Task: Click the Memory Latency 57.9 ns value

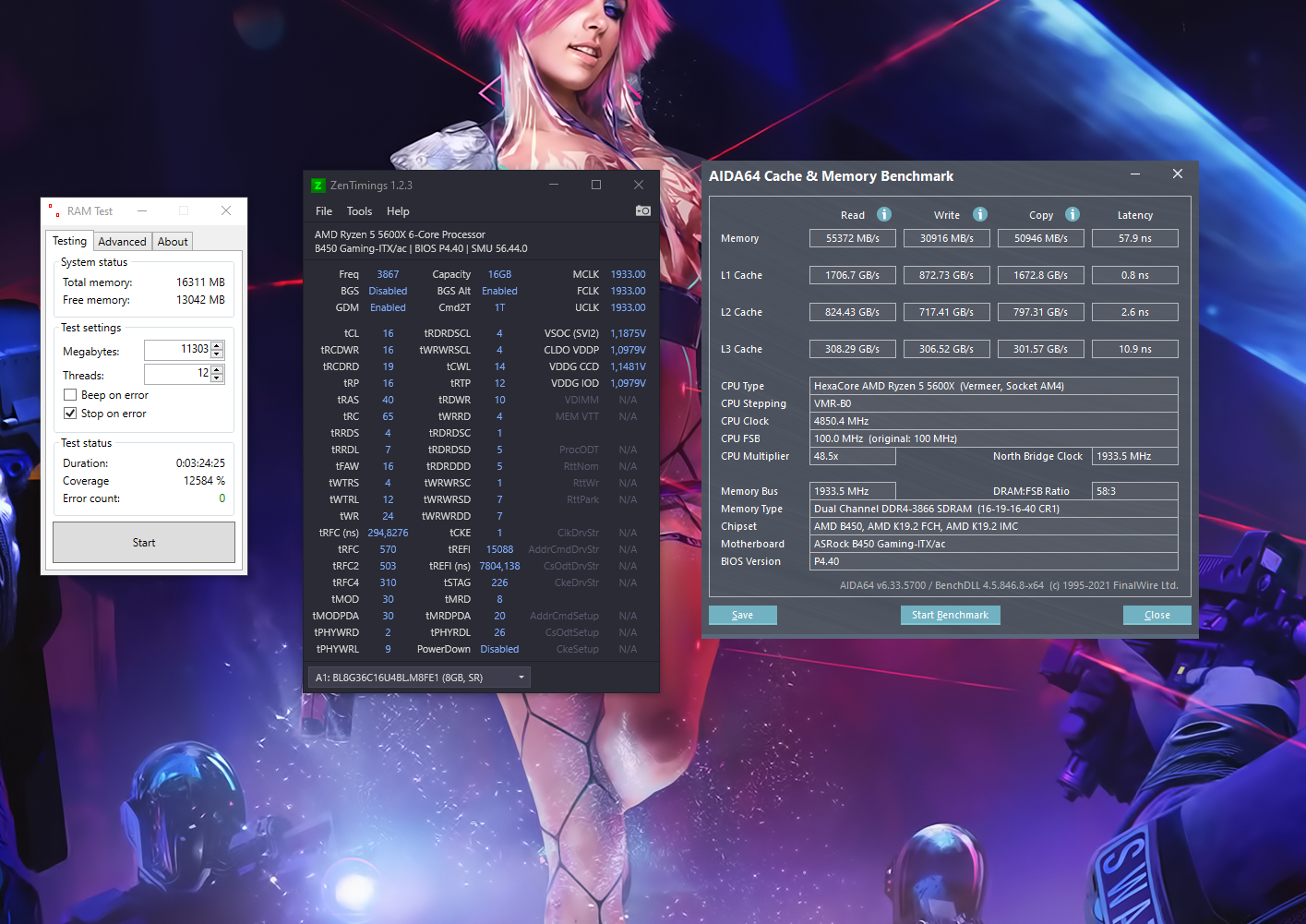Action: 1135,238
